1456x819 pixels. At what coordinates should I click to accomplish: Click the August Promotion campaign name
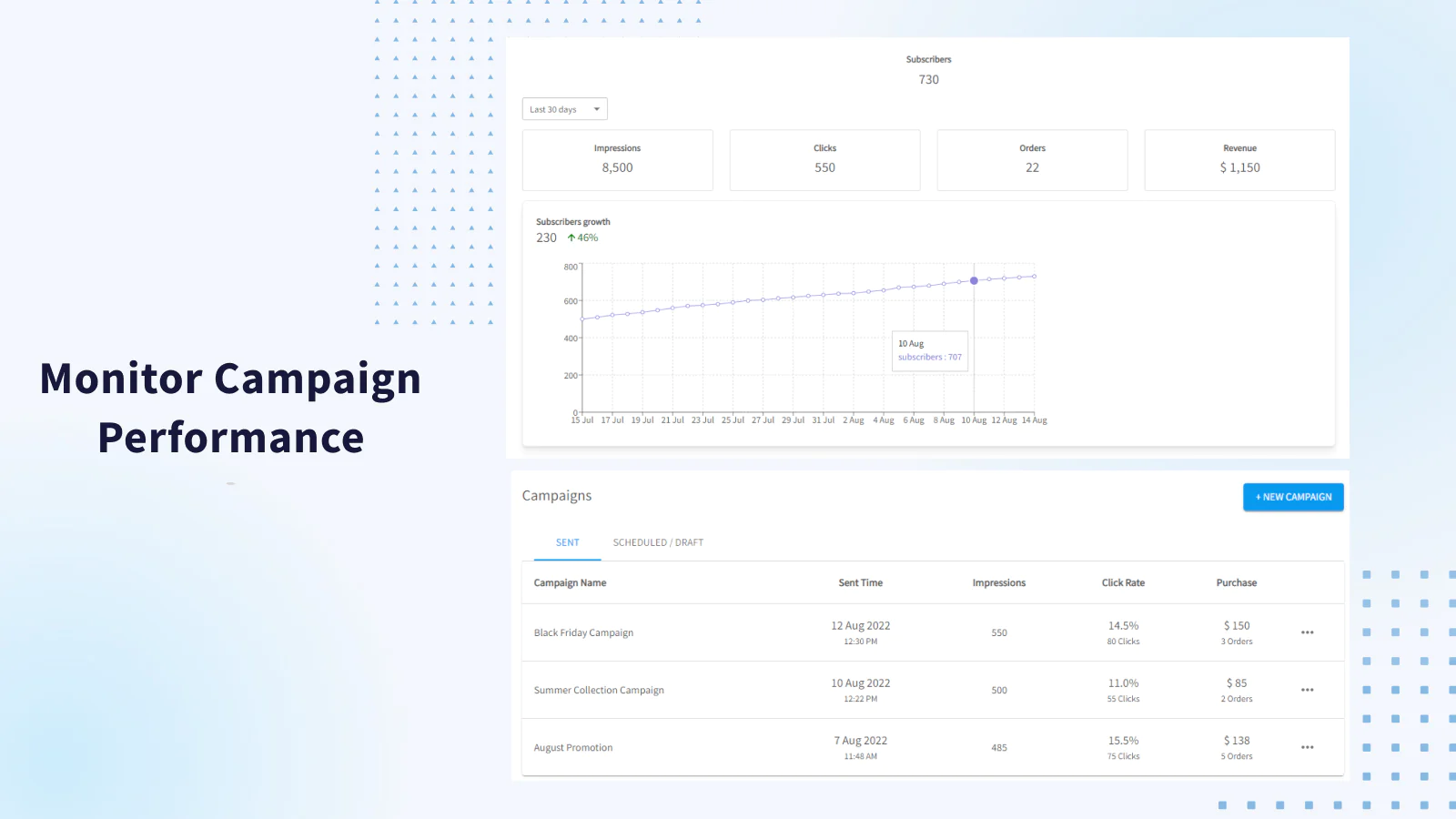coord(573,747)
